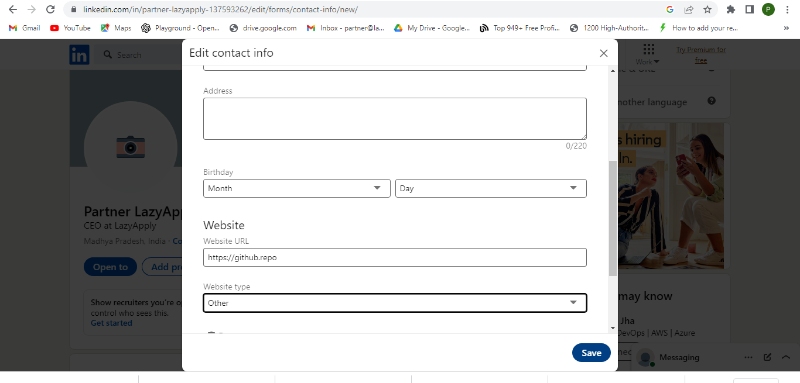This screenshot has height=383, width=800.
Task: Open Chrome three-dot menu
Action: coord(788,9)
